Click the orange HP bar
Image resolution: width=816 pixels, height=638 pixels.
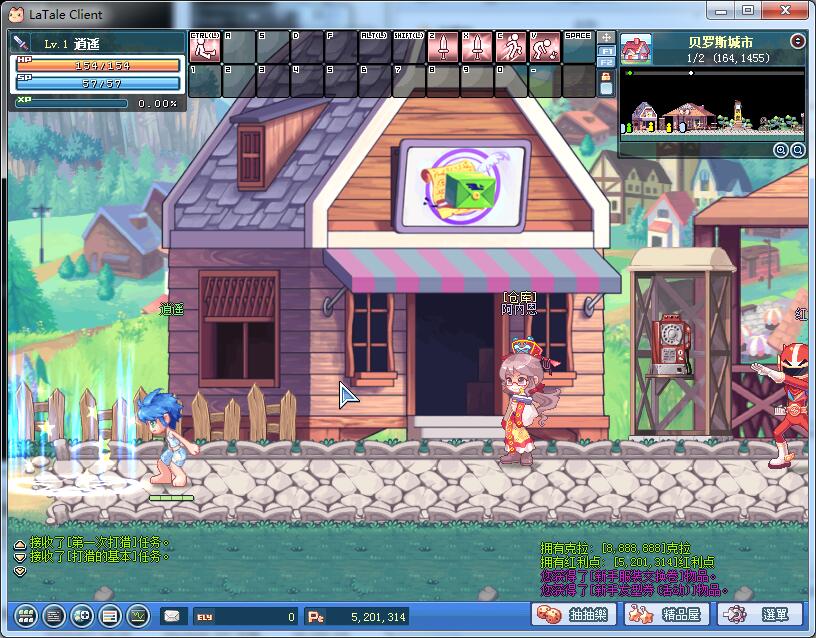click(x=98, y=66)
